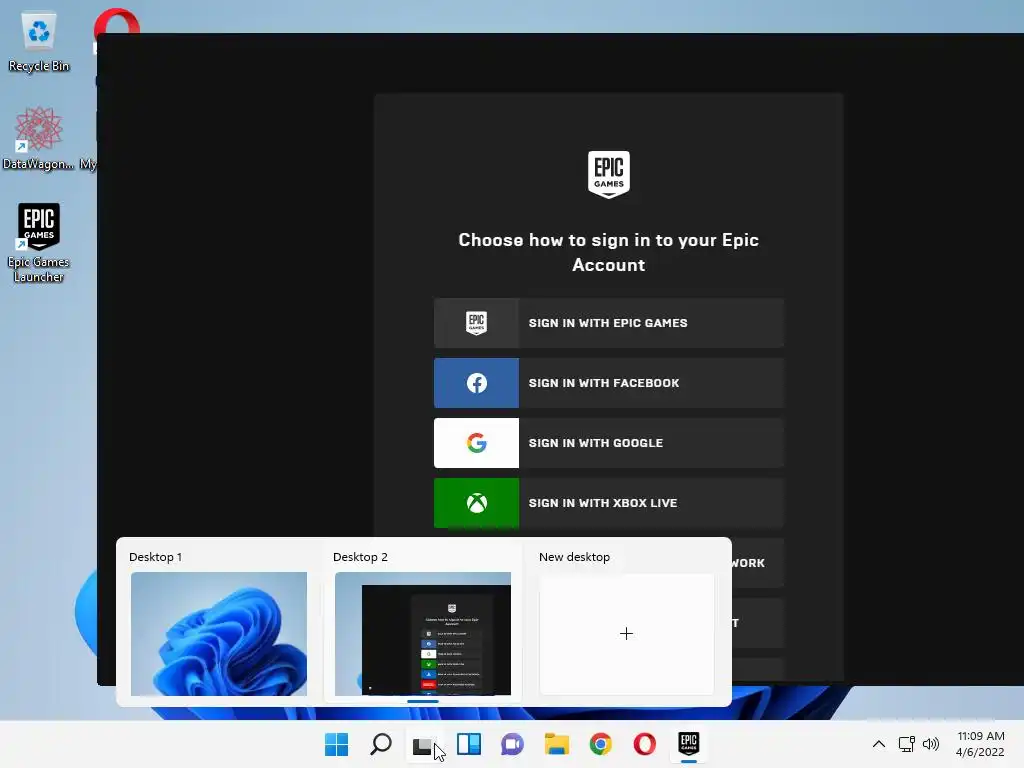The width and height of the screenshot is (1024, 768).
Task: Click Sign in with Facebook
Action: click(x=609, y=383)
